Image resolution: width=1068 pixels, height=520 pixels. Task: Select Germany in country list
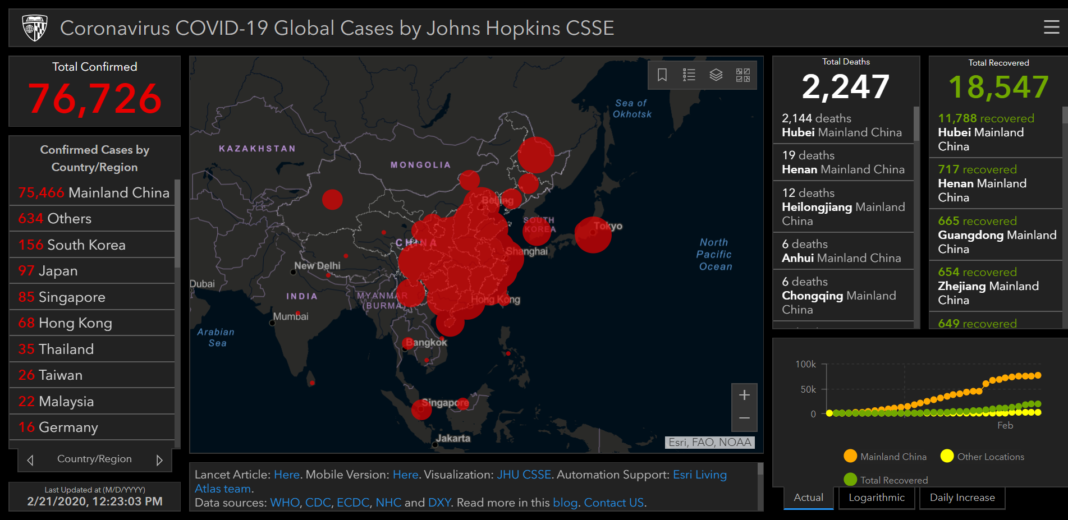pos(93,427)
